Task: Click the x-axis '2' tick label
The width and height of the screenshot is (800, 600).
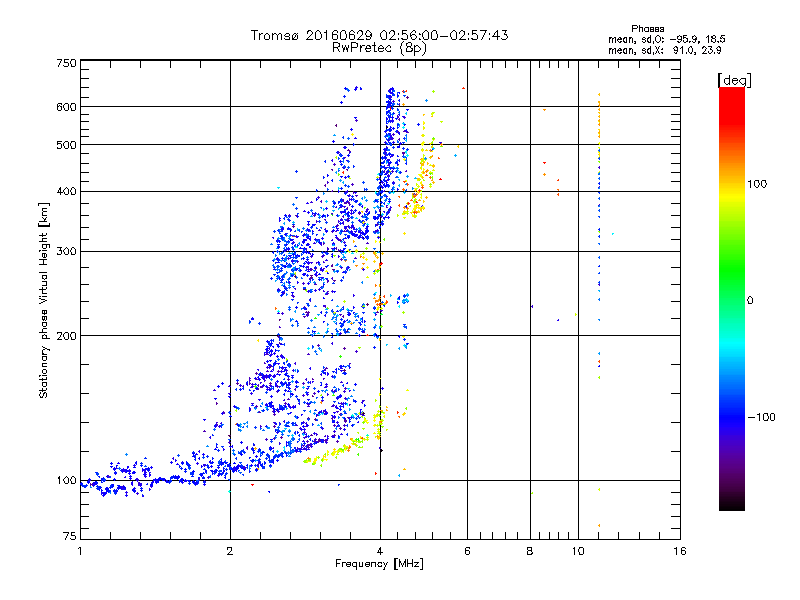Action: 230,551
